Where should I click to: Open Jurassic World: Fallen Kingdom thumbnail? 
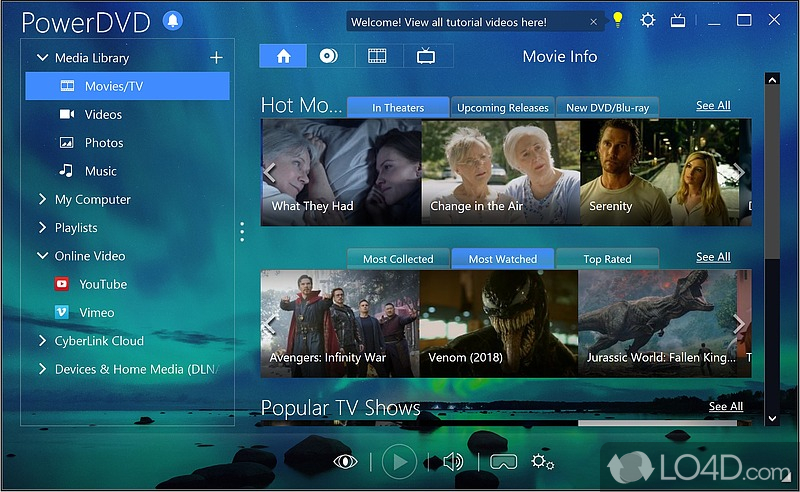(657, 324)
